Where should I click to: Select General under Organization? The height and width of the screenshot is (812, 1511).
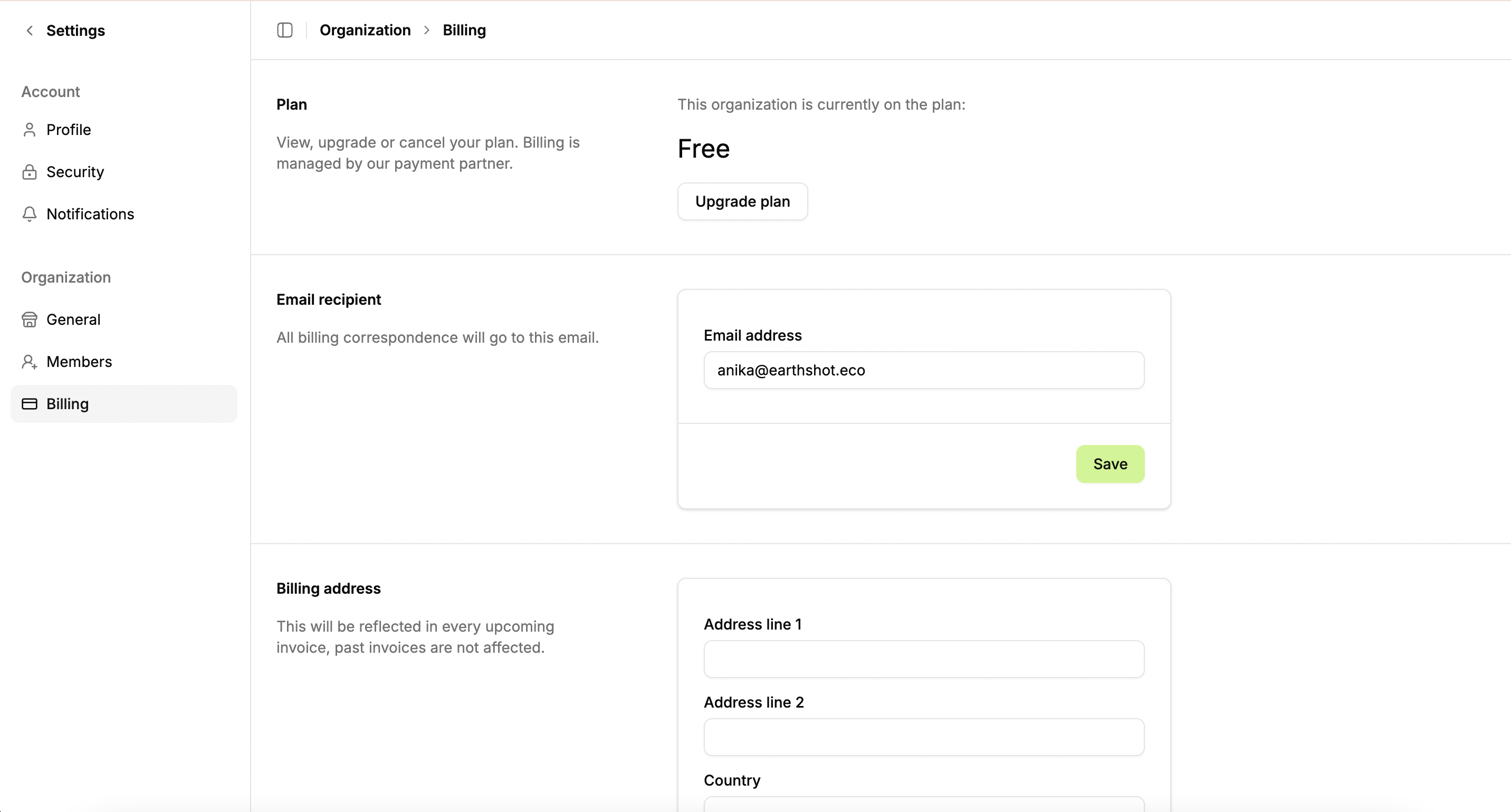pyautogui.click(x=73, y=320)
